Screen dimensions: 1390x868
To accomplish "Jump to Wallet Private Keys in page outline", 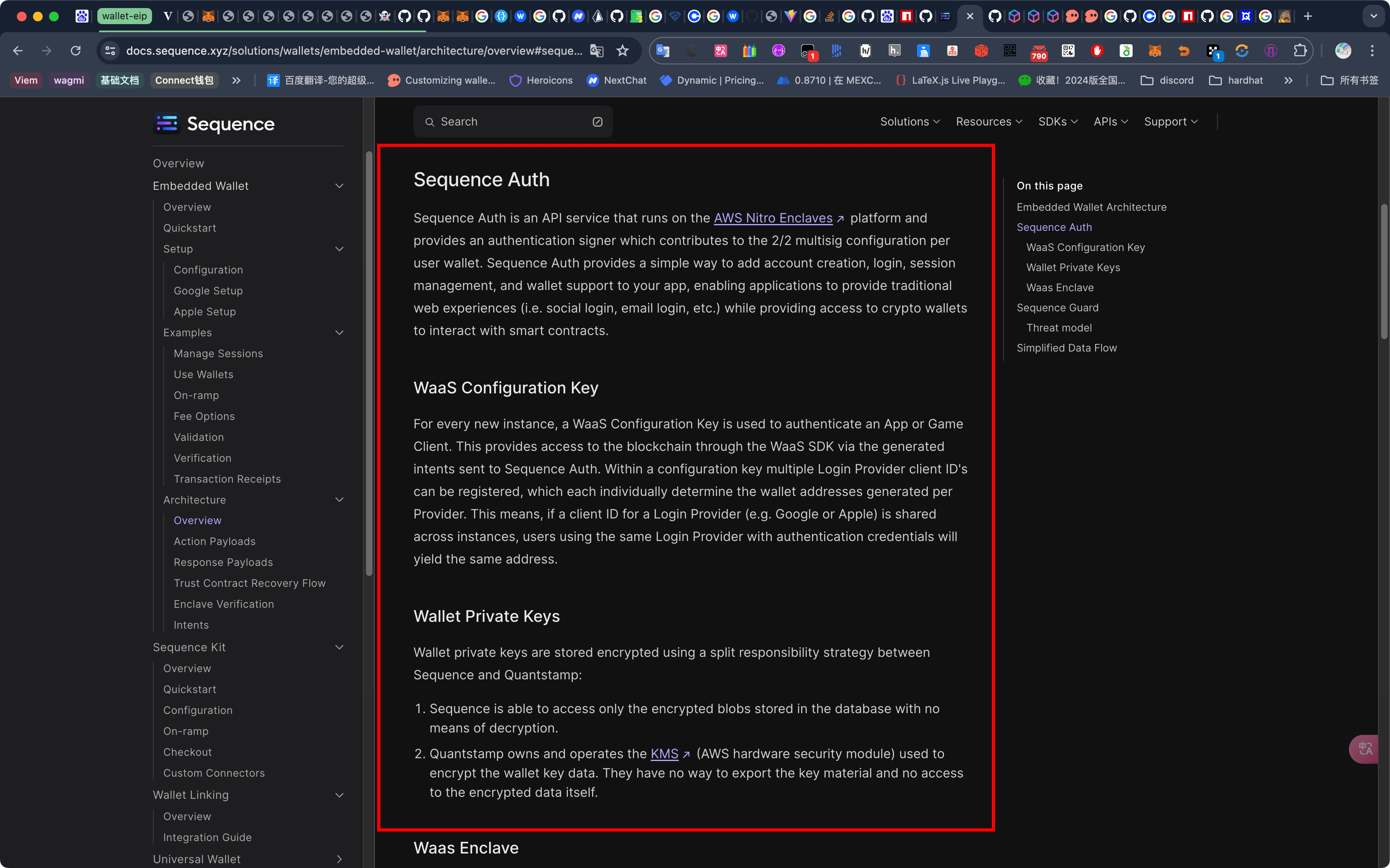I will (1073, 267).
